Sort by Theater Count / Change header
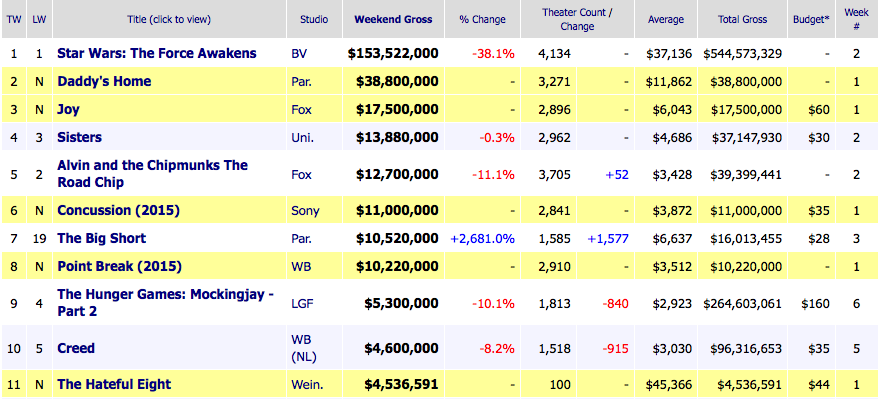The image size is (878, 399). click(577, 20)
